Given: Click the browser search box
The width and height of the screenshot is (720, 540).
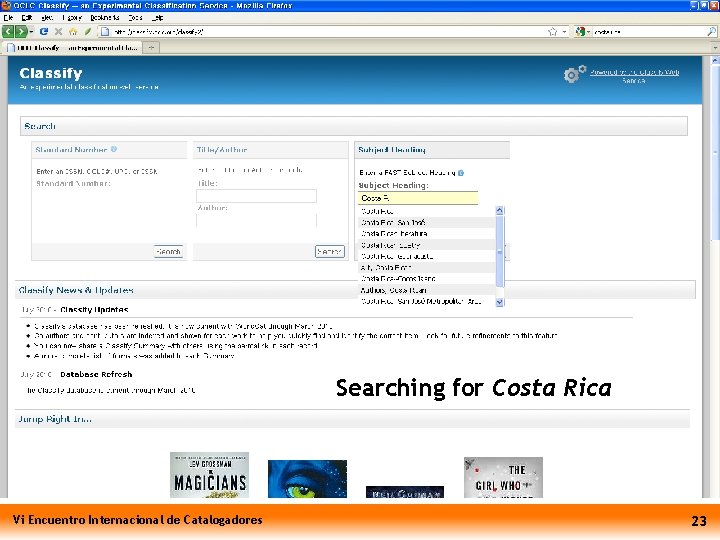Looking at the screenshot, I should (648, 32).
